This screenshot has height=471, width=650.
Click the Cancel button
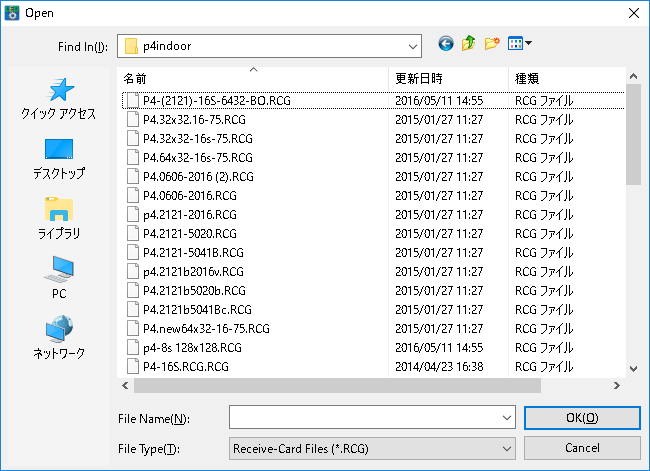582,448
